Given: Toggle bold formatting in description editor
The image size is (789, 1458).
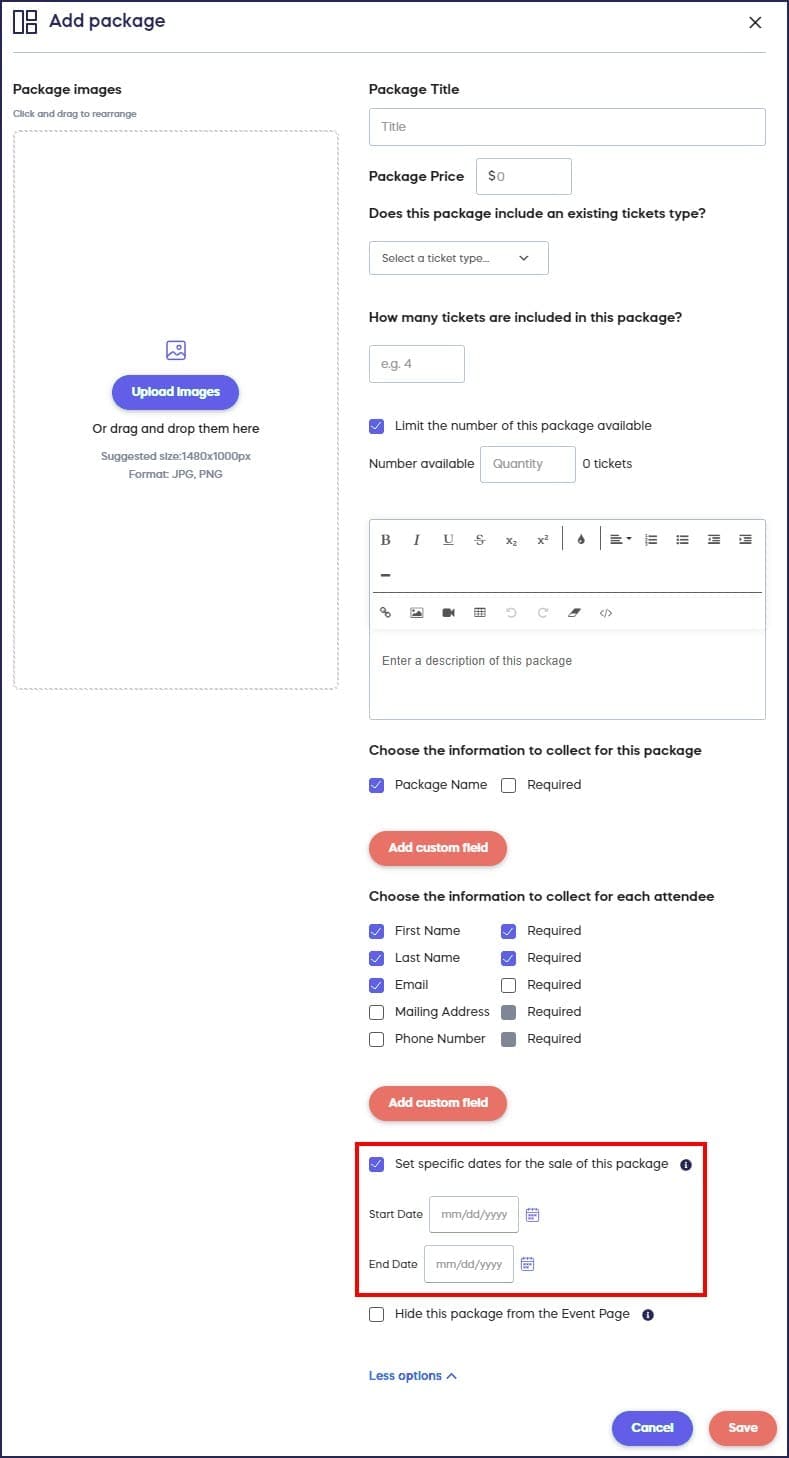Looking at the screenshot, I should 385,540.
